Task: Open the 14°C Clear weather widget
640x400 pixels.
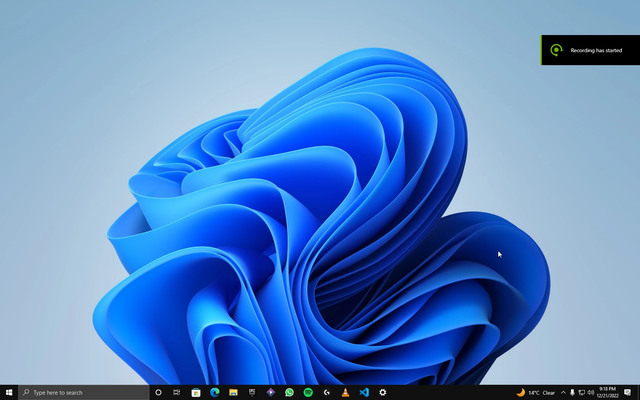Action: pos(536,393)
